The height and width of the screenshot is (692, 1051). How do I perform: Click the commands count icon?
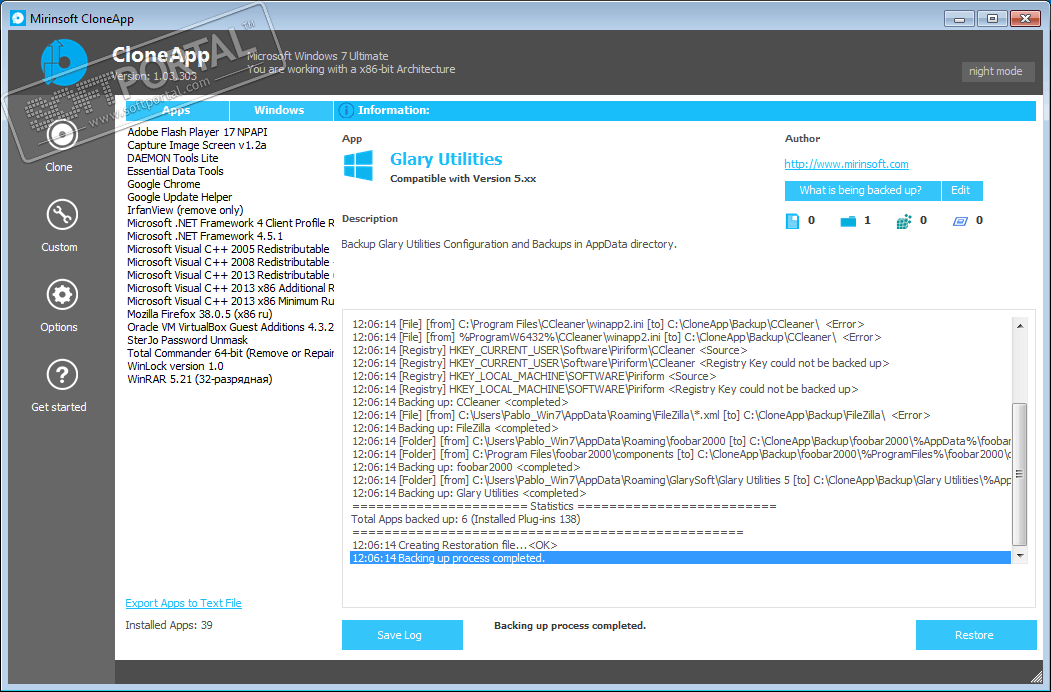click(960, 221)
